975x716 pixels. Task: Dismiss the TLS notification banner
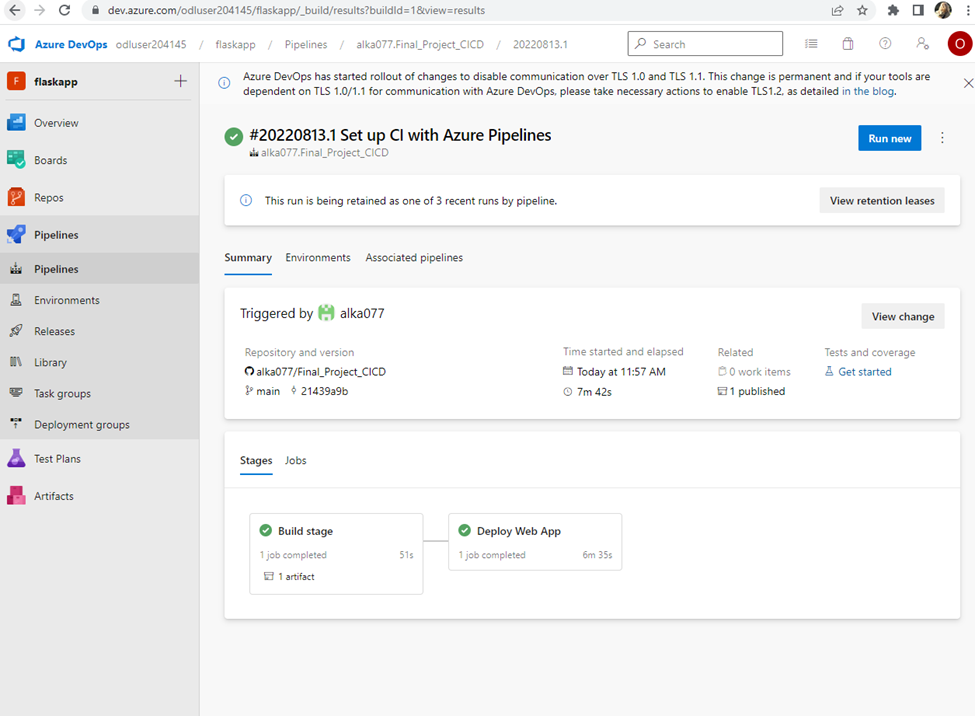tap(968, 83)
